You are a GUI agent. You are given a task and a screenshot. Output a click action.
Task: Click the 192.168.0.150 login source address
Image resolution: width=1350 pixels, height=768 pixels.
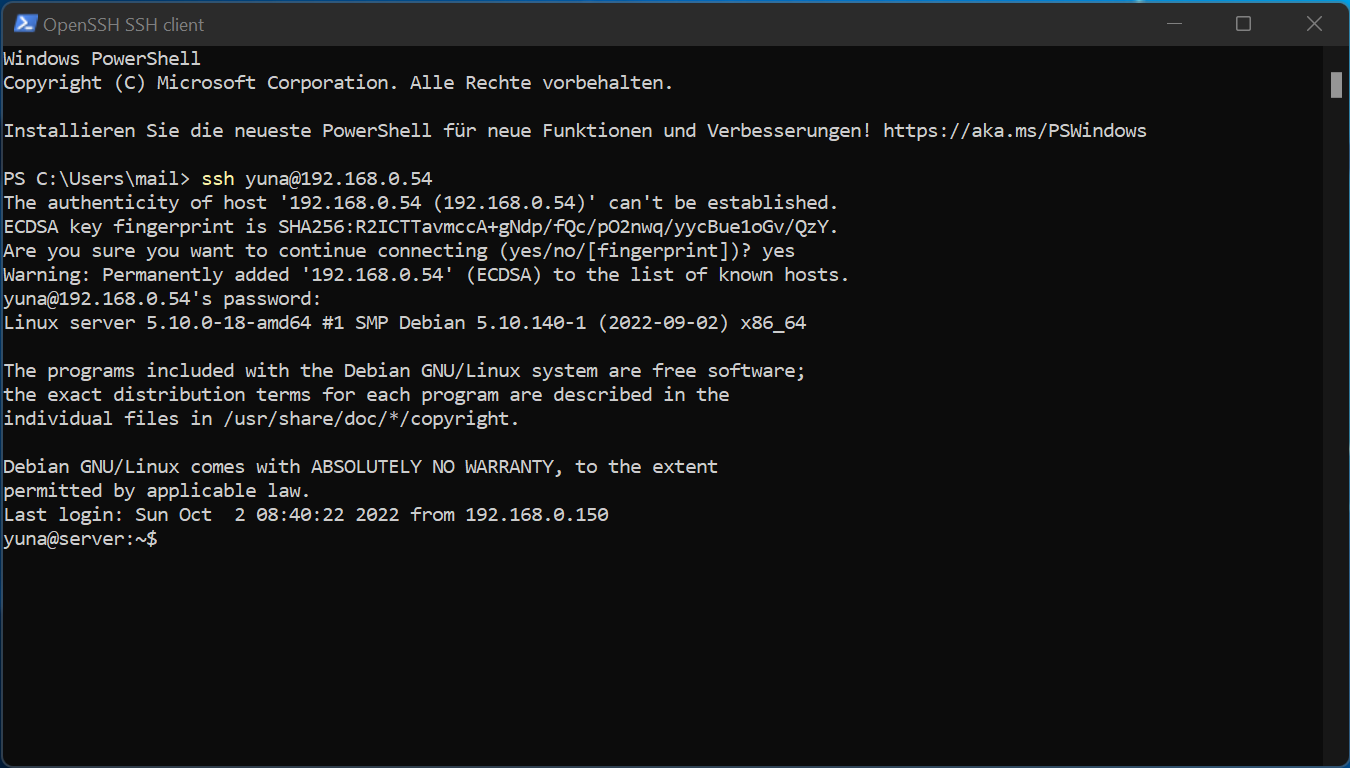click(537, 515)
